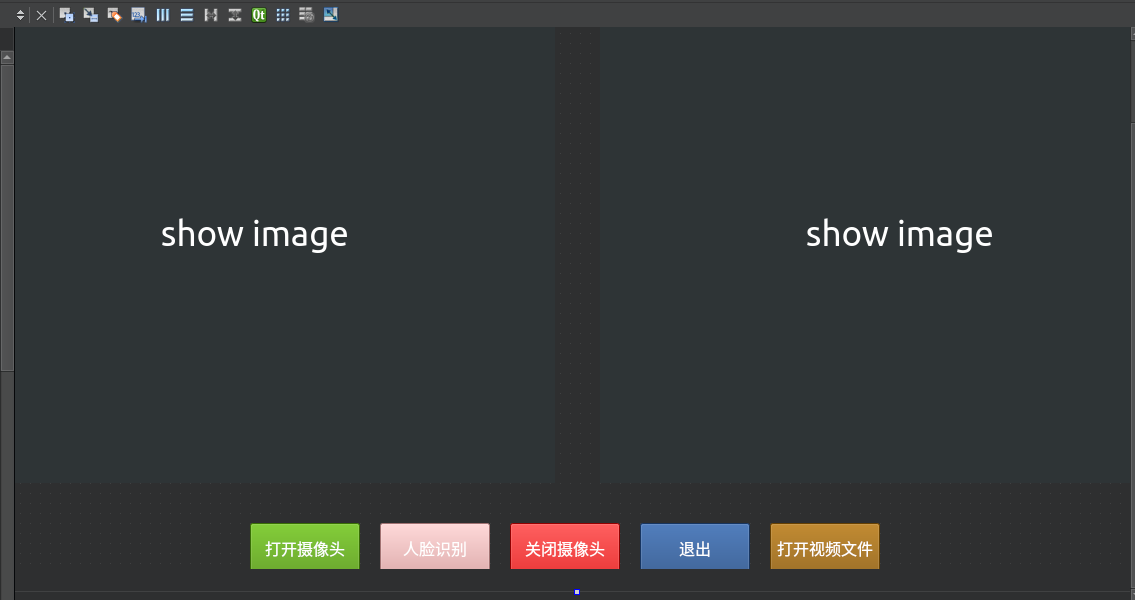Viewport: 1135px width, 600px height.
Task: Apply a form layout using the Qt icon
Action: tap(258, 15)
